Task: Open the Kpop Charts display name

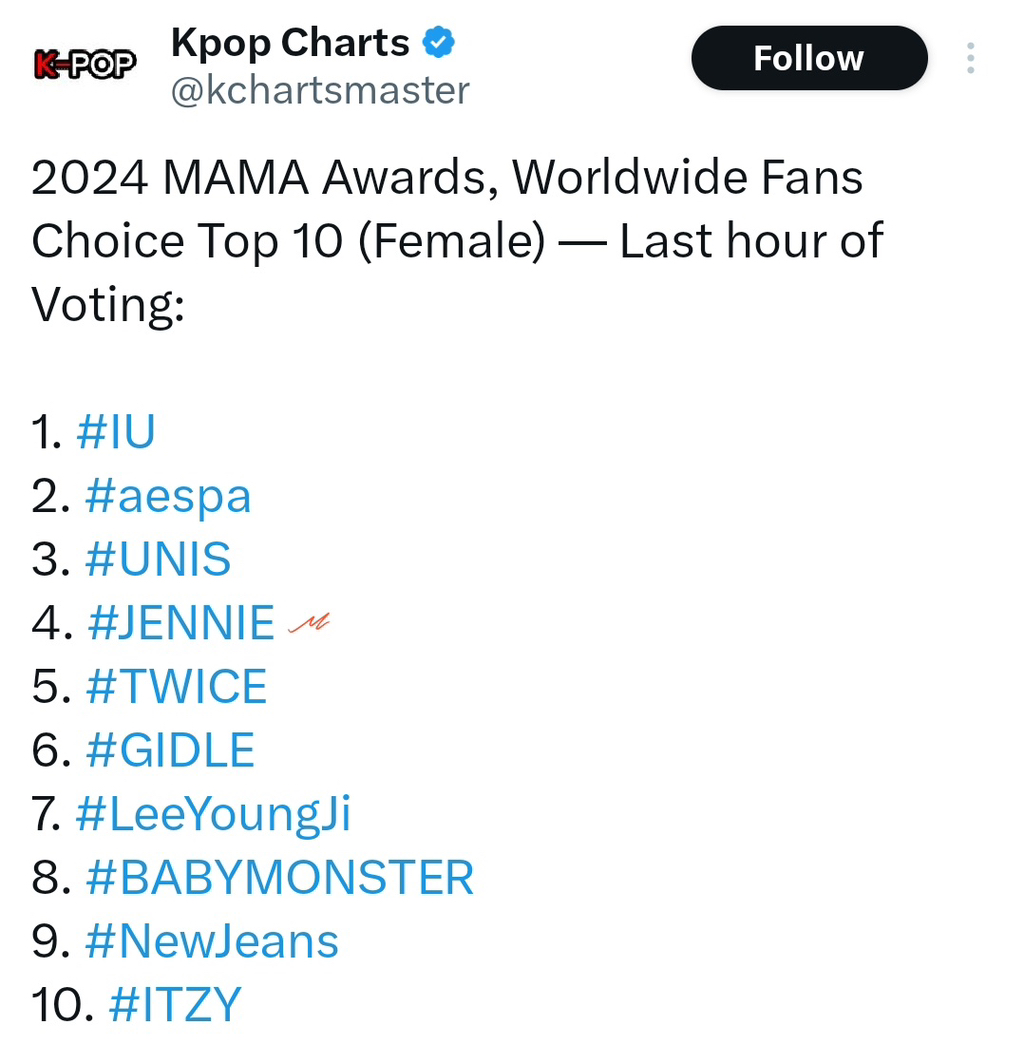Action: [290, 43]
